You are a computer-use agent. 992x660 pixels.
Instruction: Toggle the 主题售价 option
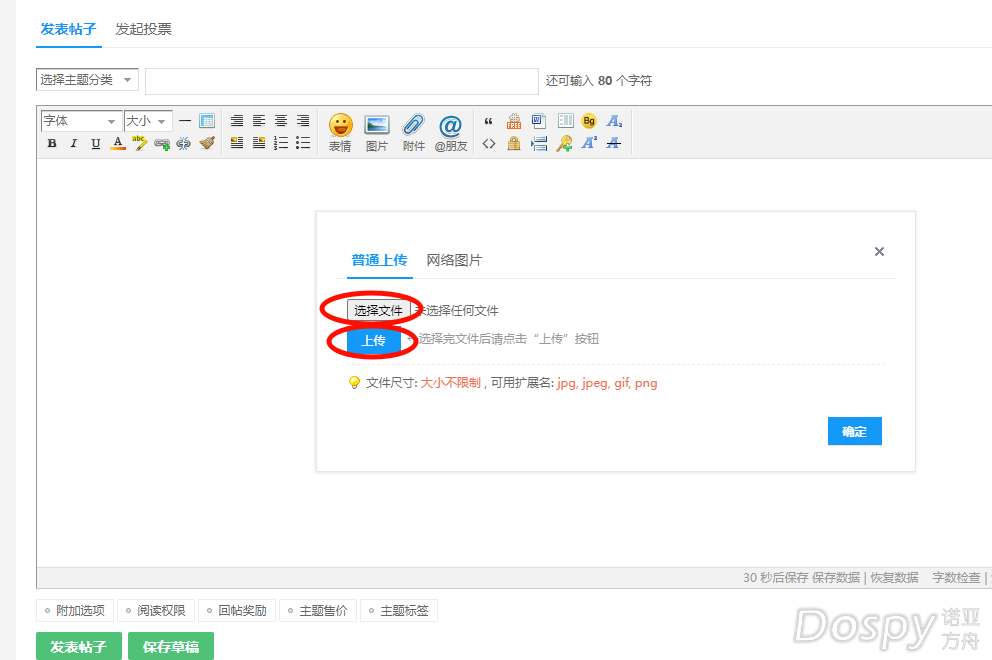pyautogui.click(x=318, y=611)
